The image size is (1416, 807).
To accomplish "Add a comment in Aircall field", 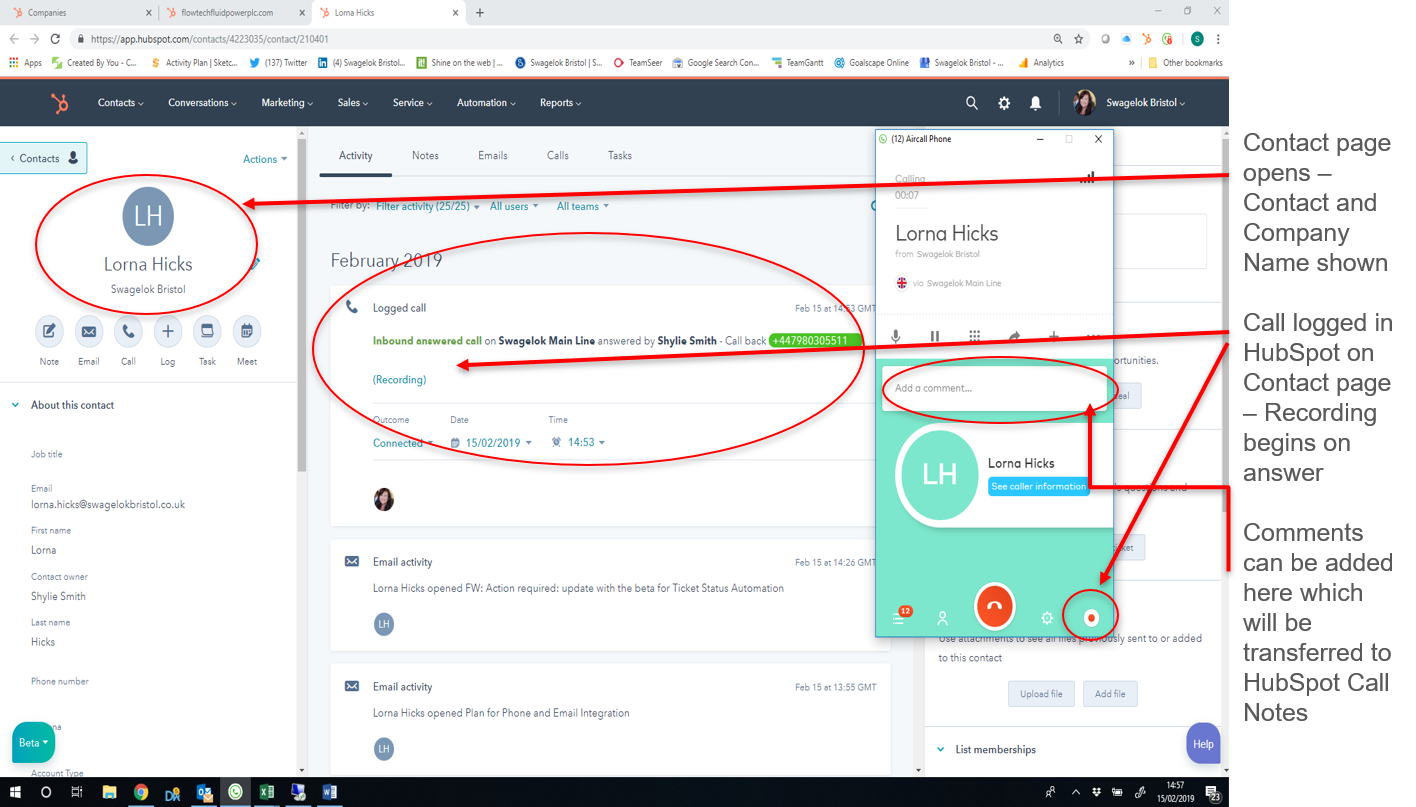I will click(x=996, y=388).
